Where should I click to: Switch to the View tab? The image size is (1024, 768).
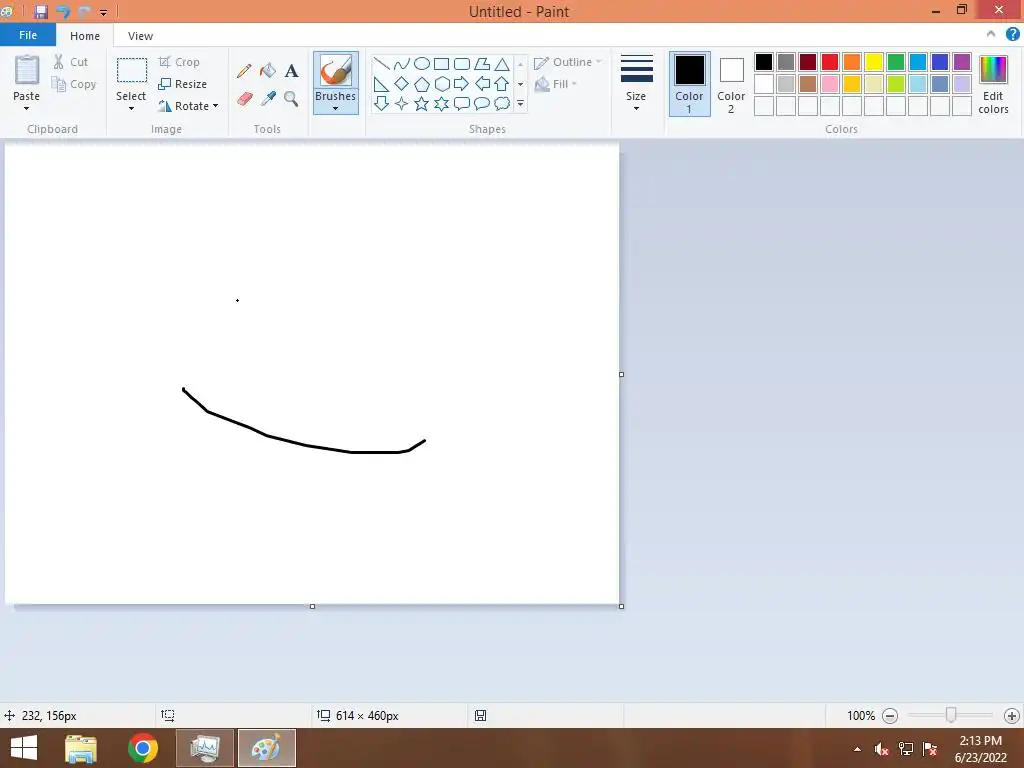(140, 36)
